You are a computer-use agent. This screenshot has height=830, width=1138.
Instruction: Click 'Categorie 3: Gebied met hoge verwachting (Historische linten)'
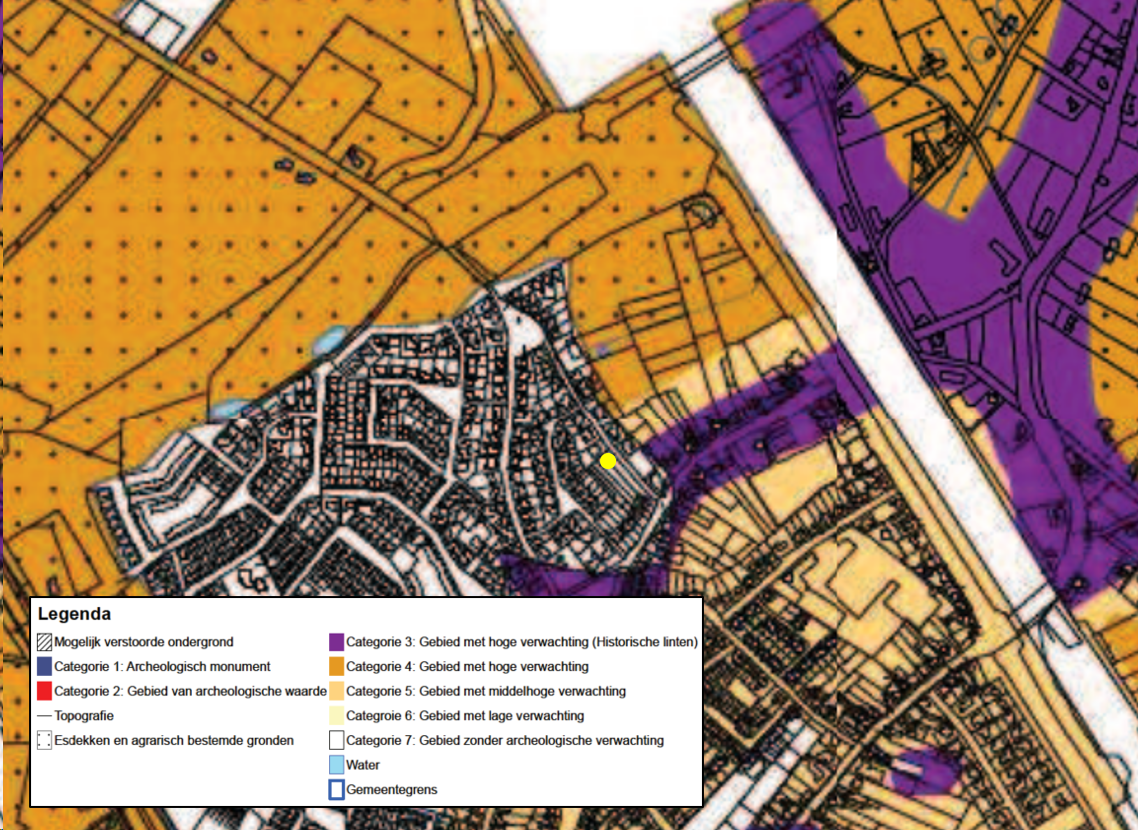tap(522, 642)
